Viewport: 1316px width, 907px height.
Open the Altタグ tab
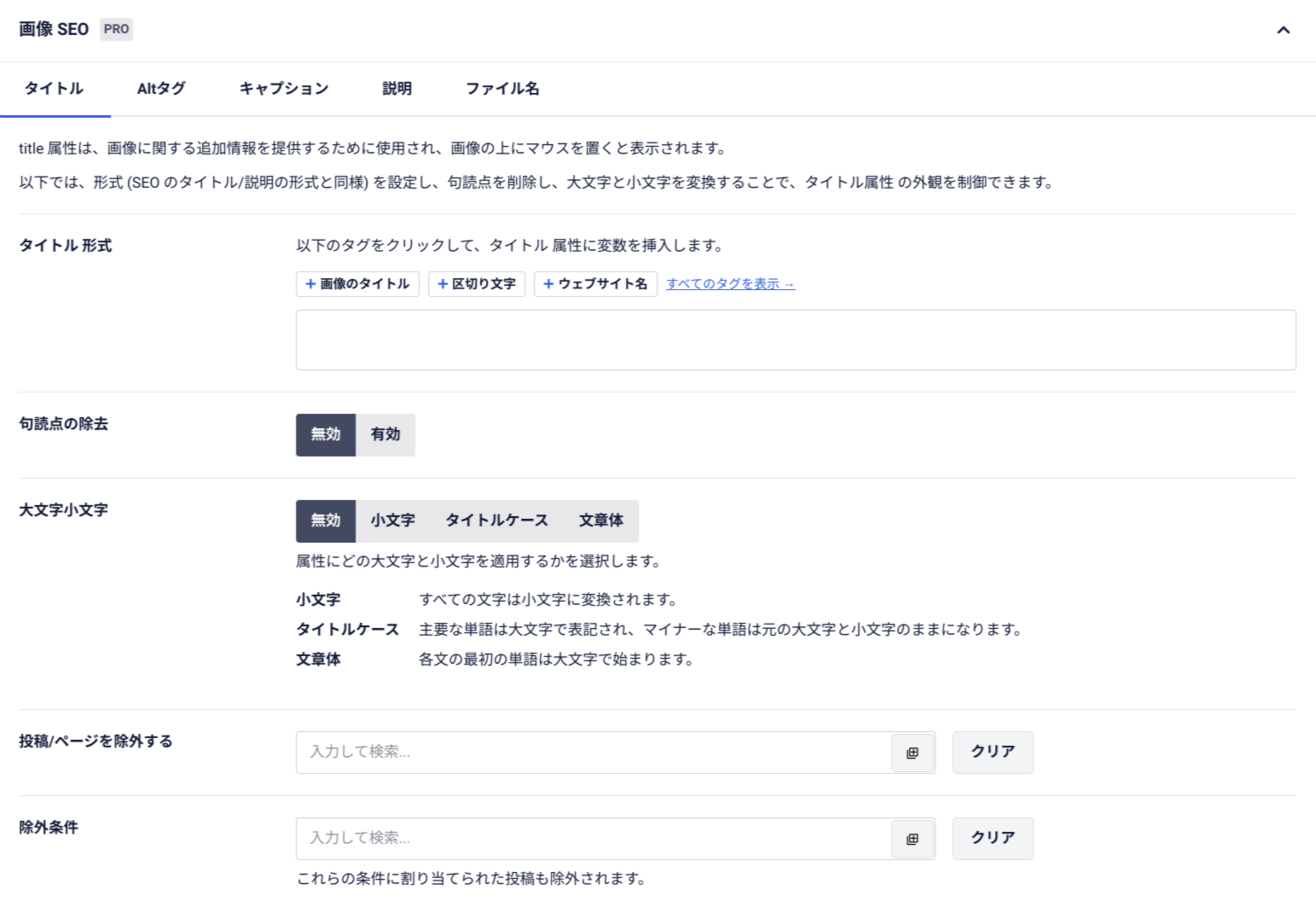[161, 89]
